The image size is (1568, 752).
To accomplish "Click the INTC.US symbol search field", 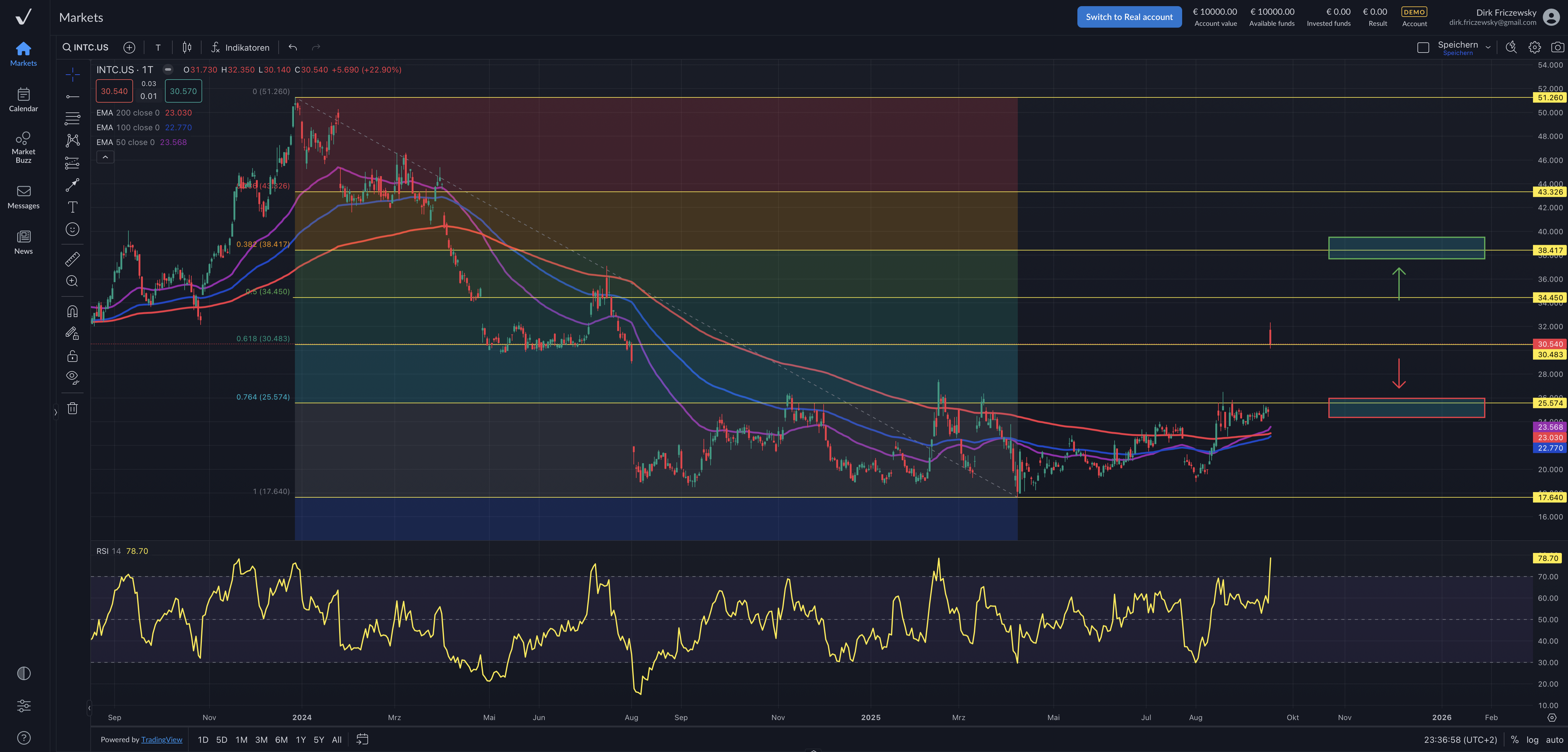I will 86,47.
